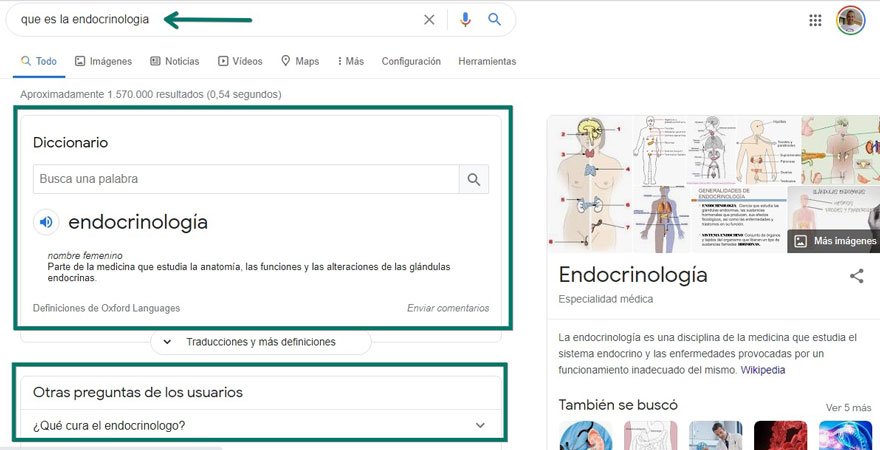Open the Más options menu
880x450 pixels.
351,61
